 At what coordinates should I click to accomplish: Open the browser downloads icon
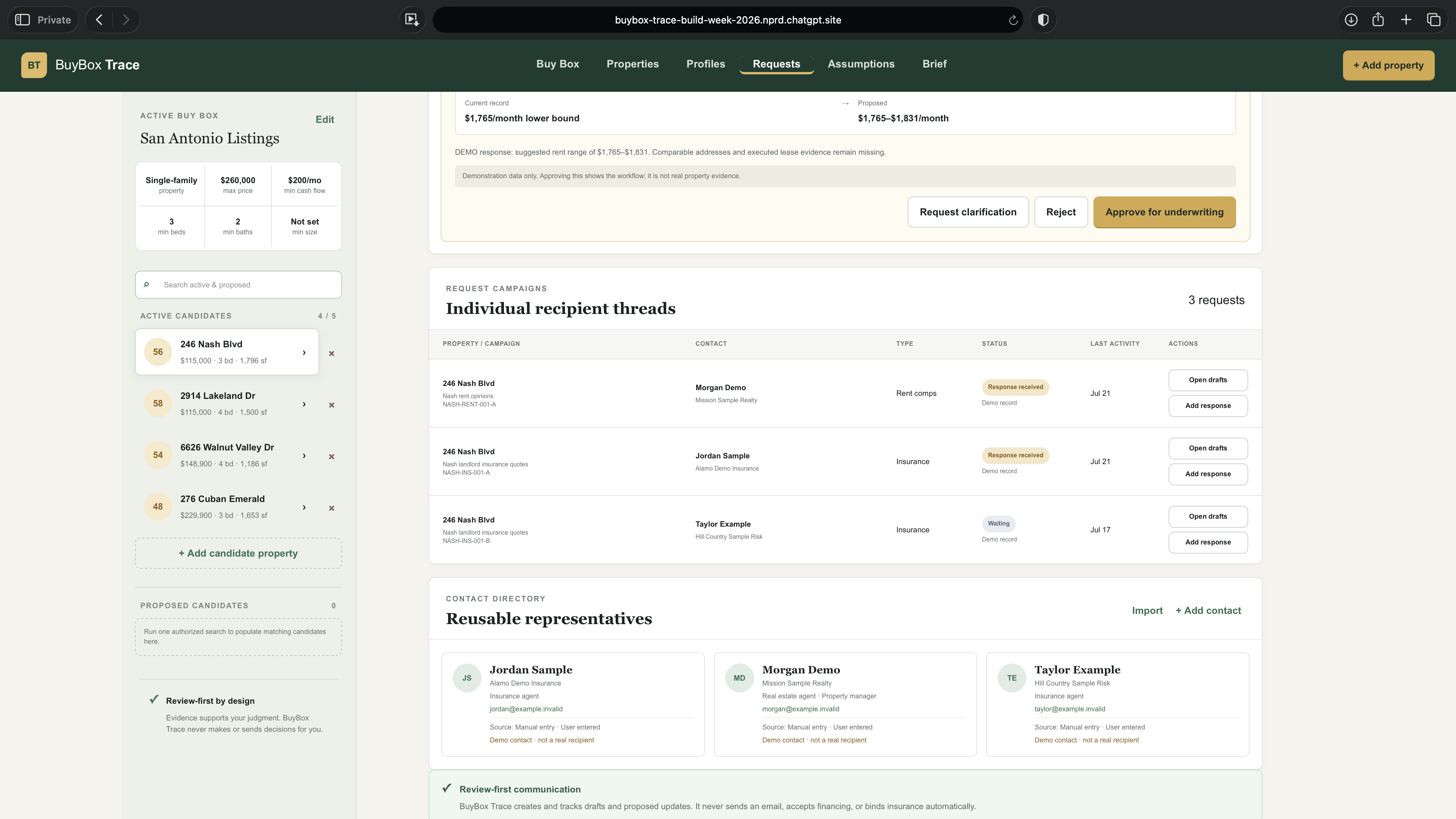1351,20
